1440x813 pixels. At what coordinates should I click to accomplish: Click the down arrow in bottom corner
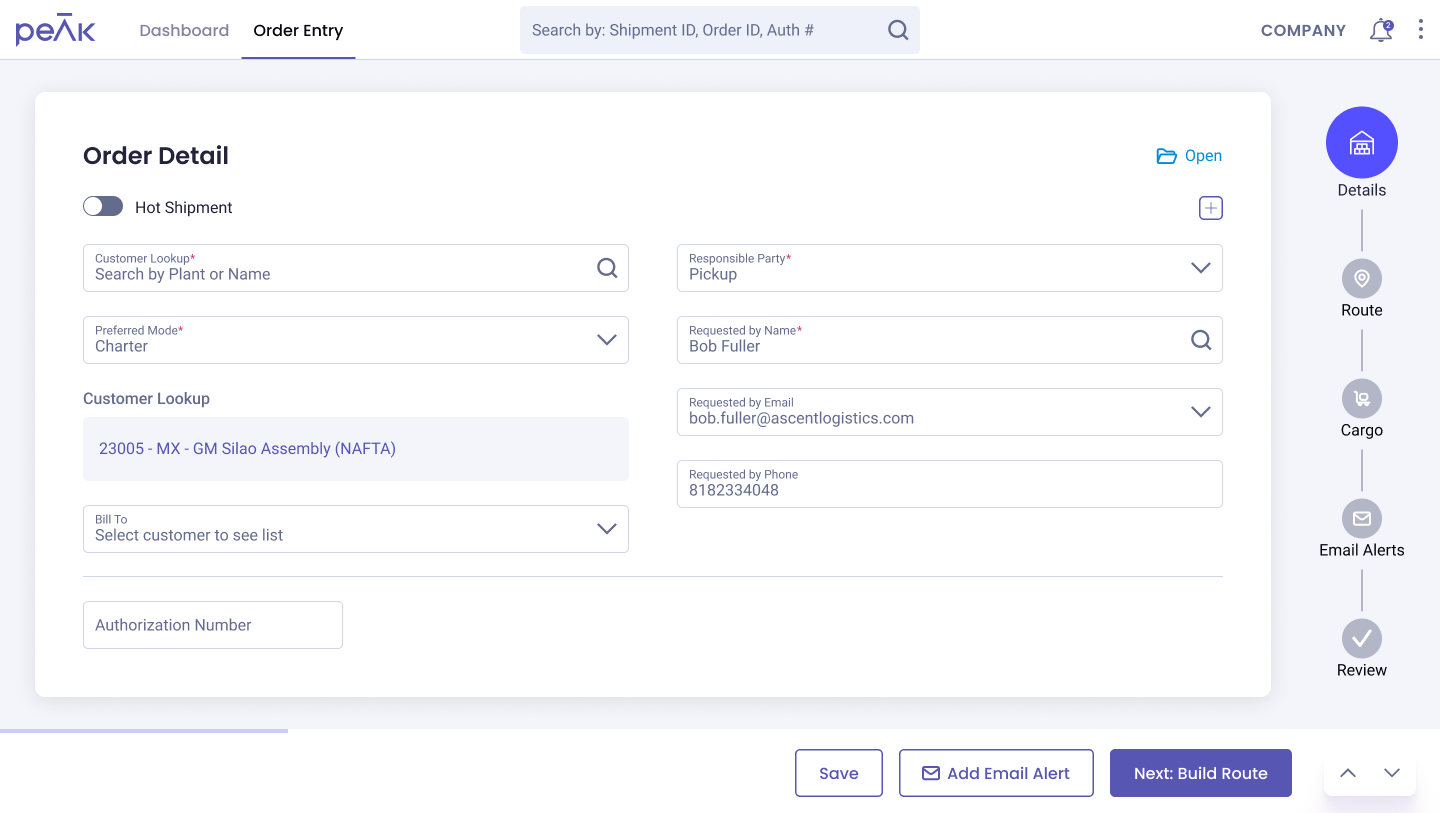[1392, 773]
